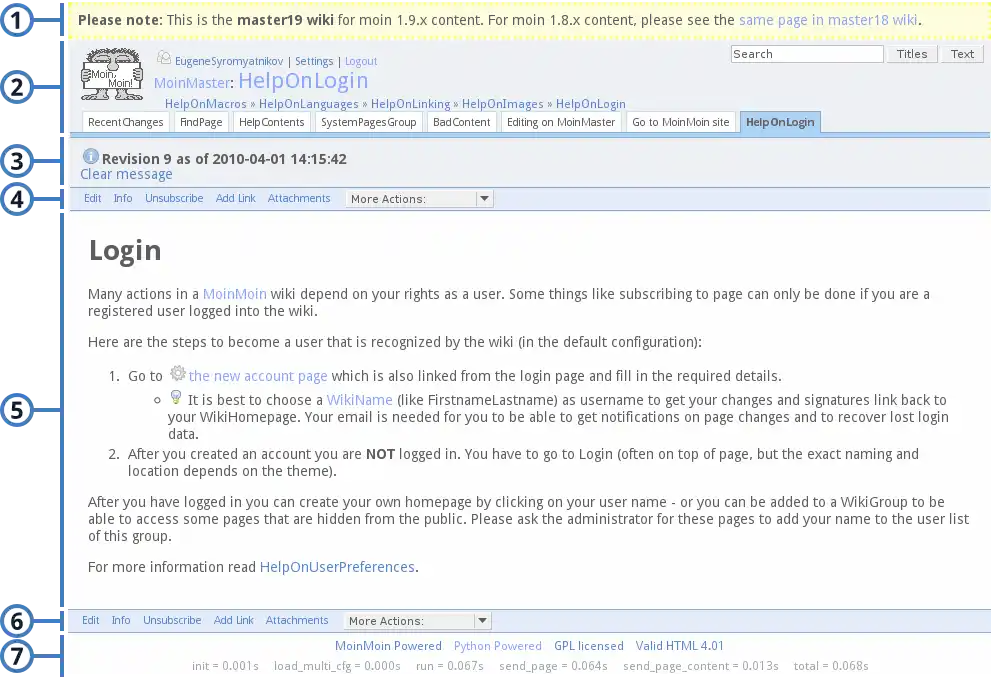Click Info in the bottom action bar
The height and width of the screenshot is (680, 991).
click(121, 621)
